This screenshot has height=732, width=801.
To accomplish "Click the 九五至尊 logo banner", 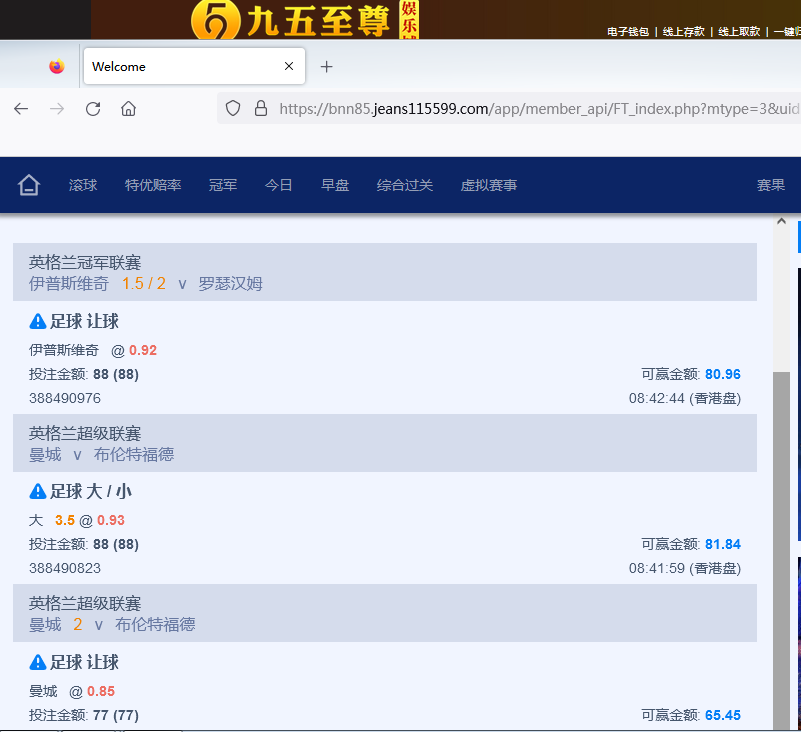I will point(305,19).
